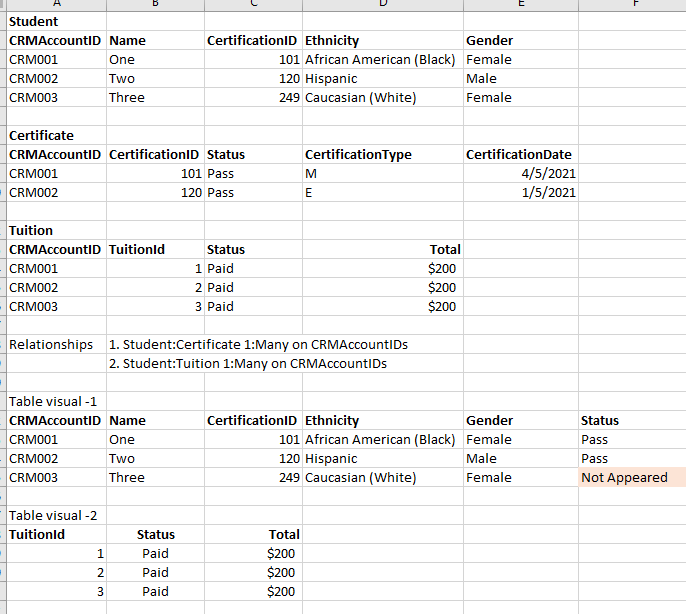
Task: Select 'Certificate' section title cell
Action: 56,136
